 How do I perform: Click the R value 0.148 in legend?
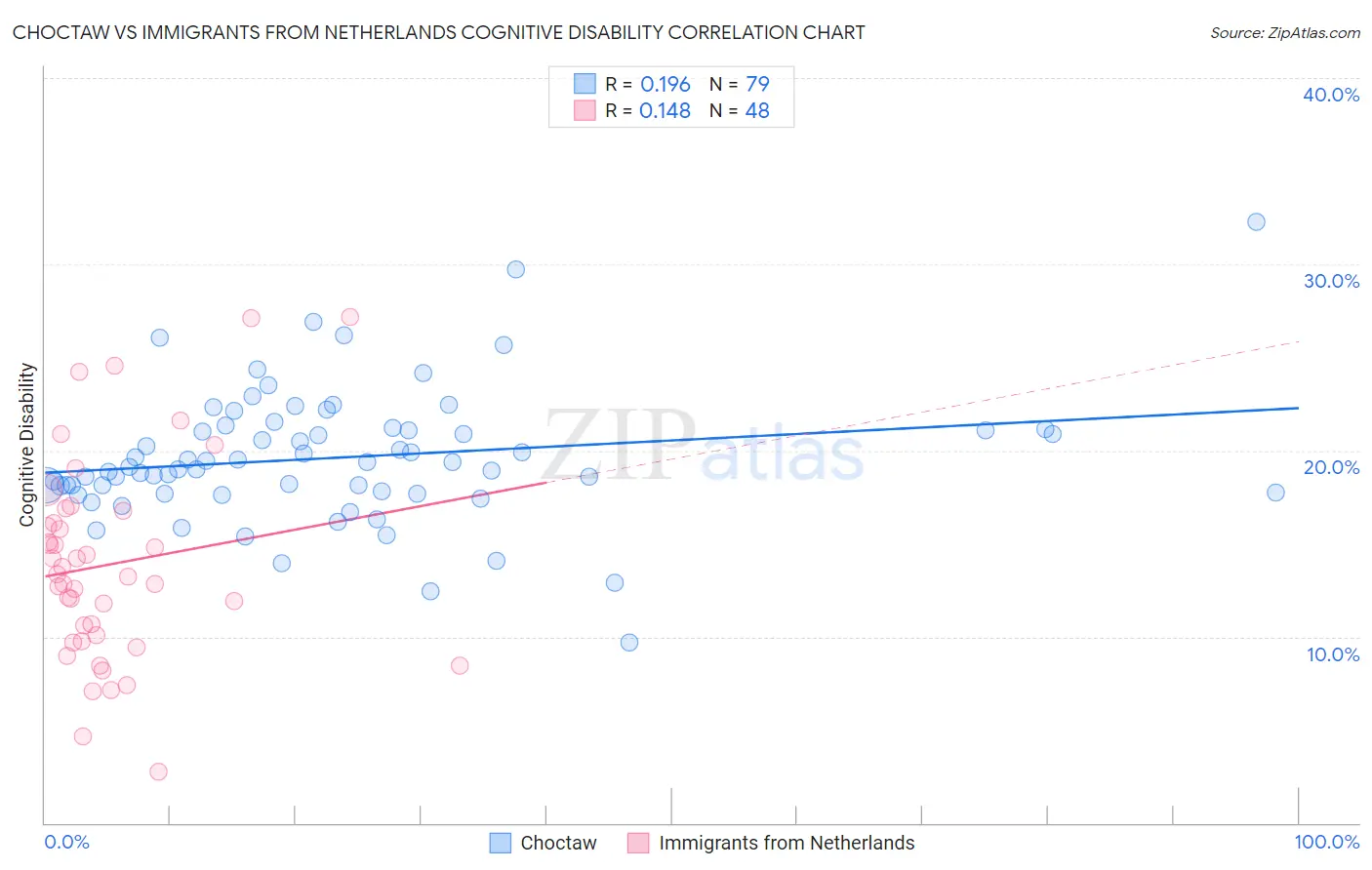665,110
